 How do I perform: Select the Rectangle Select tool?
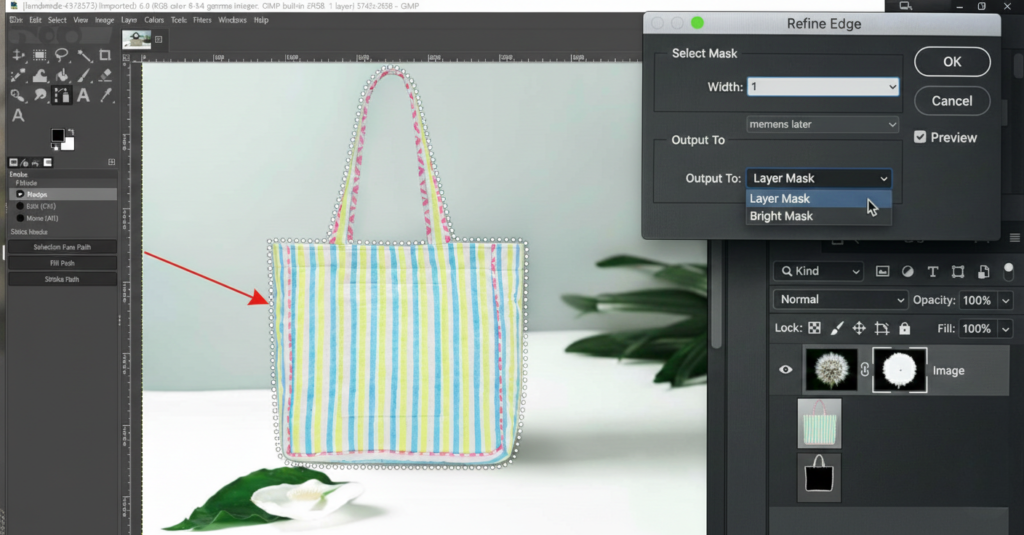40,56
